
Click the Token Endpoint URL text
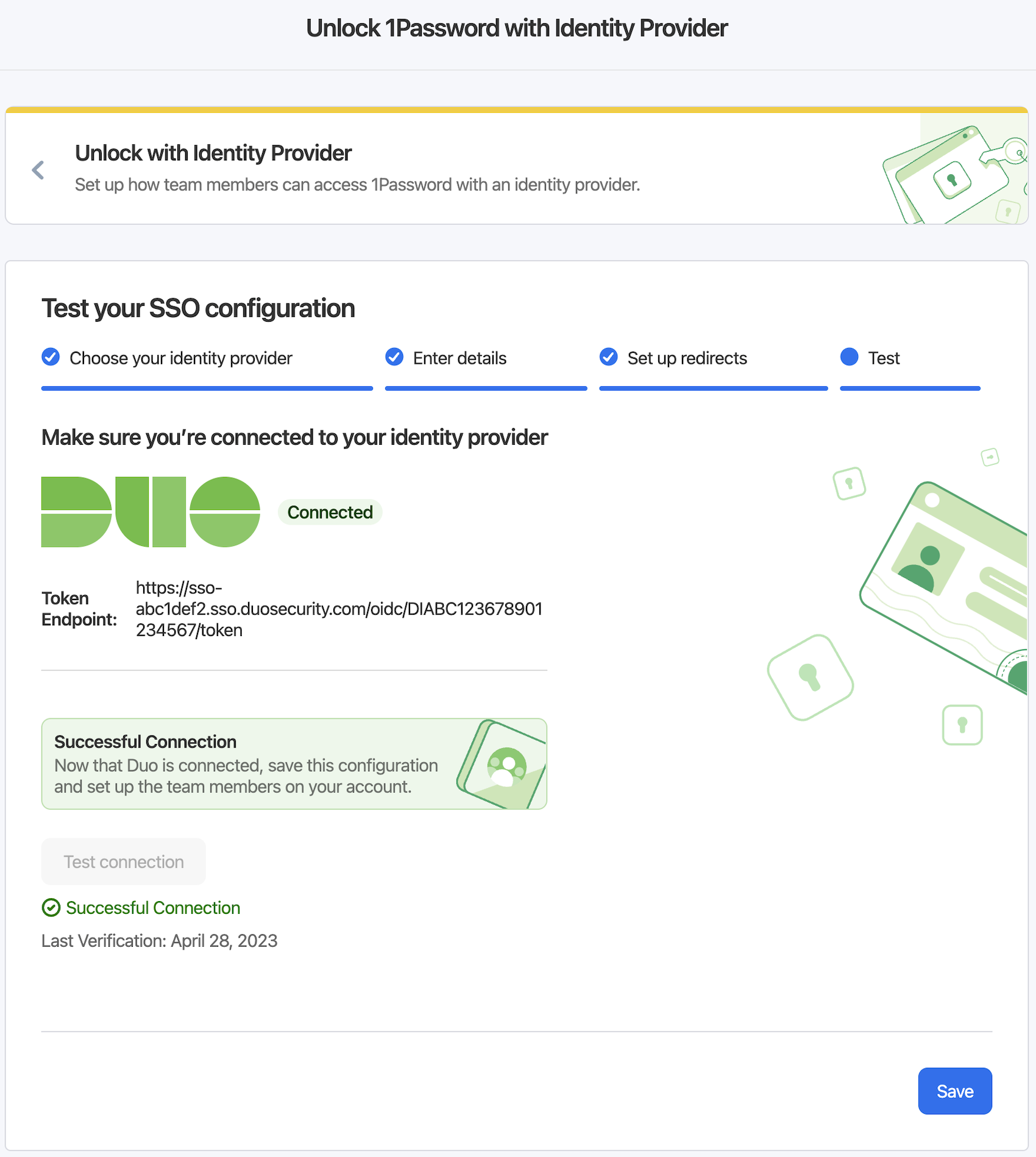pyautogui.click(x=339, y=609)
